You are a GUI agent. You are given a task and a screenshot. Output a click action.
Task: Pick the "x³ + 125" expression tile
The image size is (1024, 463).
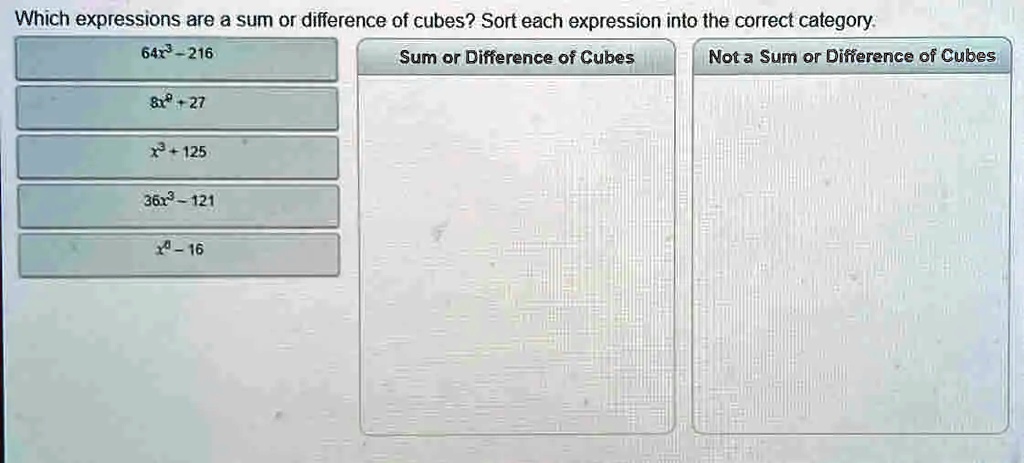[178, 156]
